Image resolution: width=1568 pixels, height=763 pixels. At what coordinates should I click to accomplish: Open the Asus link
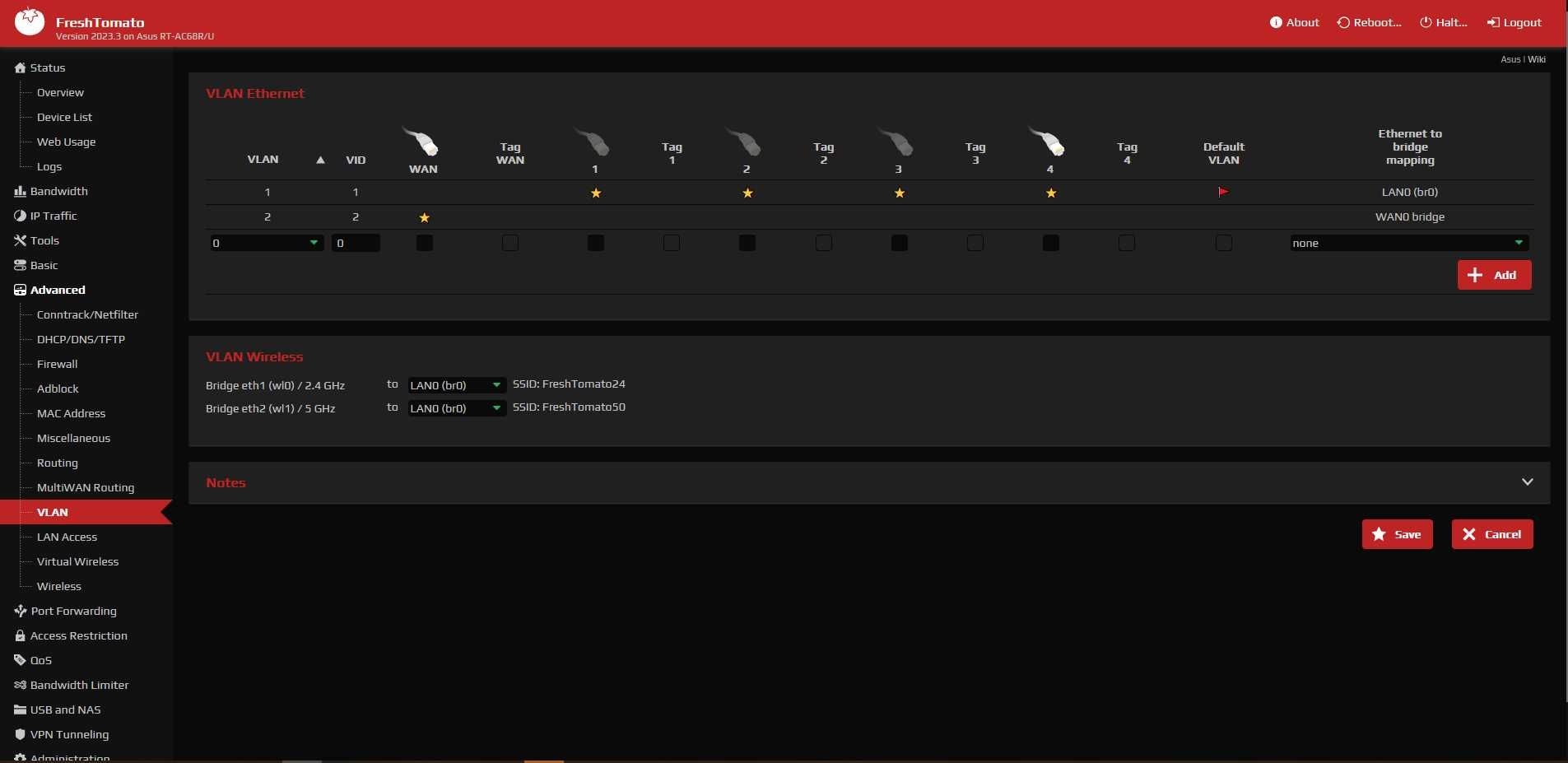tap(1510, 59)
